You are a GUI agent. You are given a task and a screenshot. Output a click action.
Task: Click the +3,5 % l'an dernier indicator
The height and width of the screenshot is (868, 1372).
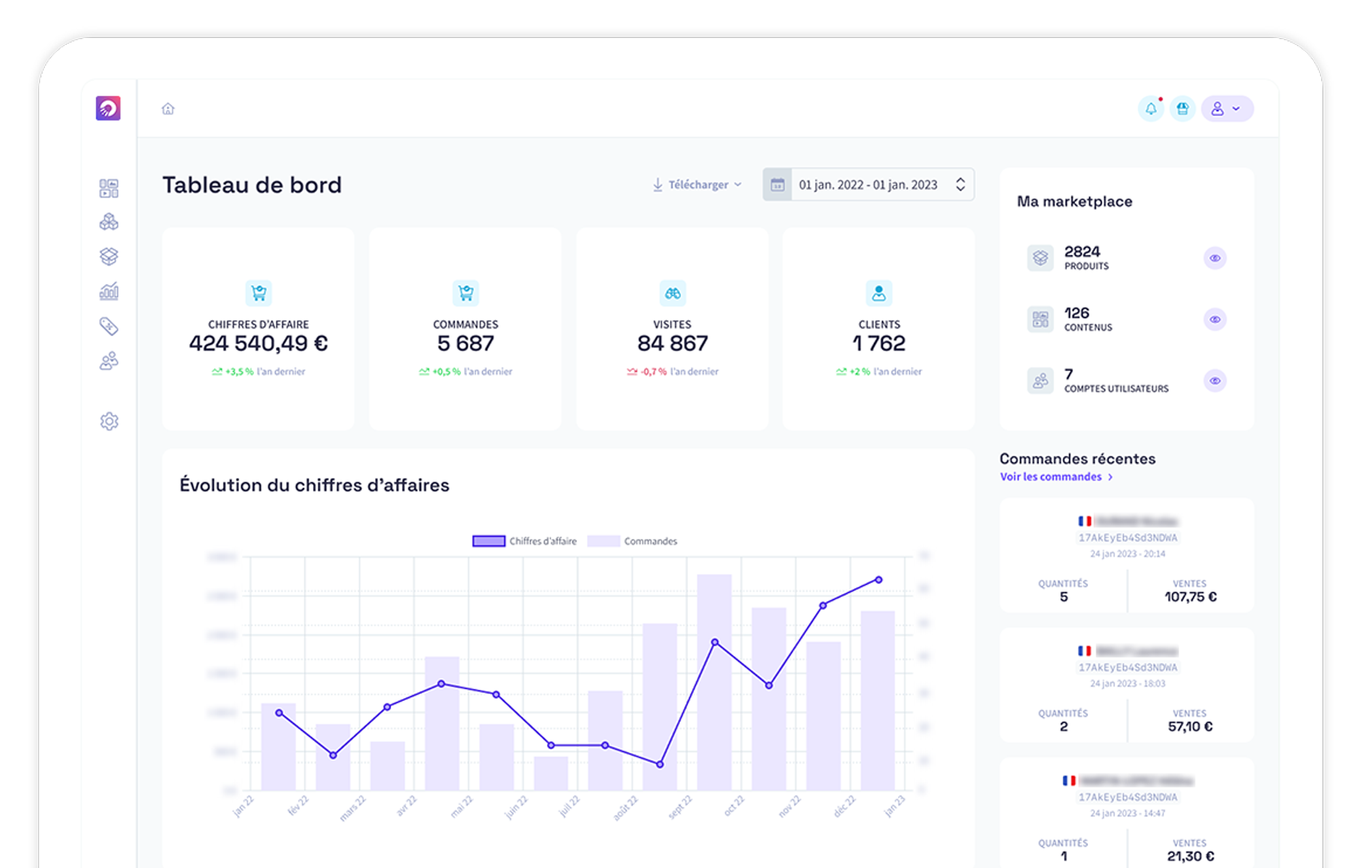259,372
